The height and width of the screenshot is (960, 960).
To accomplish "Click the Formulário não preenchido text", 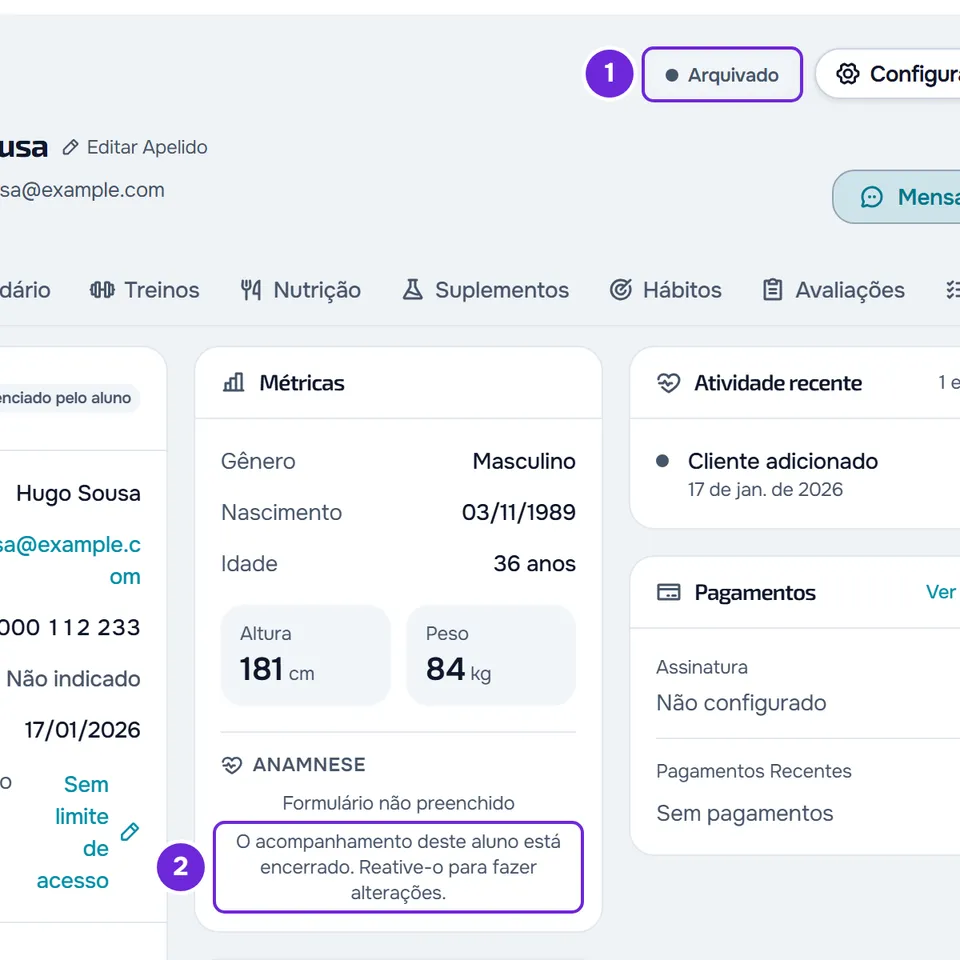I will [399, 803].
